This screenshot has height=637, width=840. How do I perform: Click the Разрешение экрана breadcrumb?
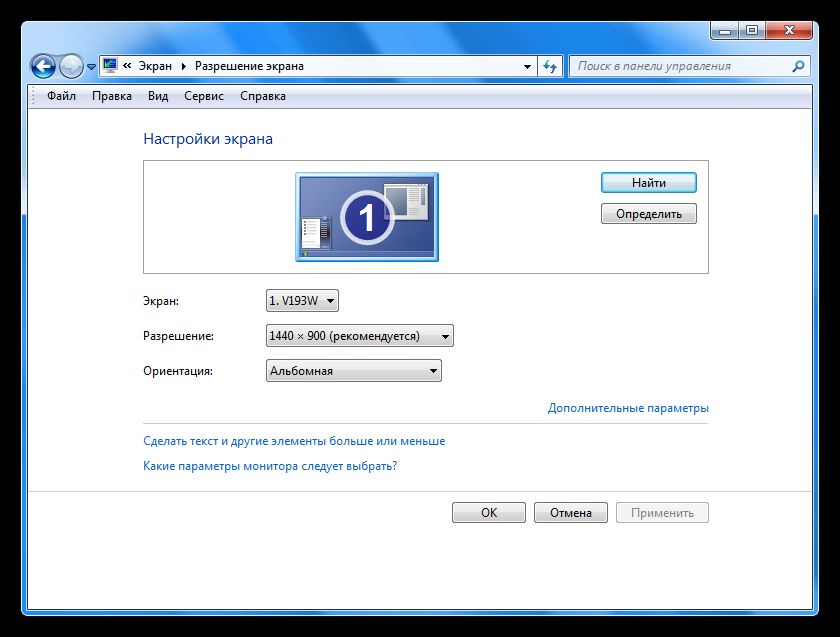coord(249,66)
